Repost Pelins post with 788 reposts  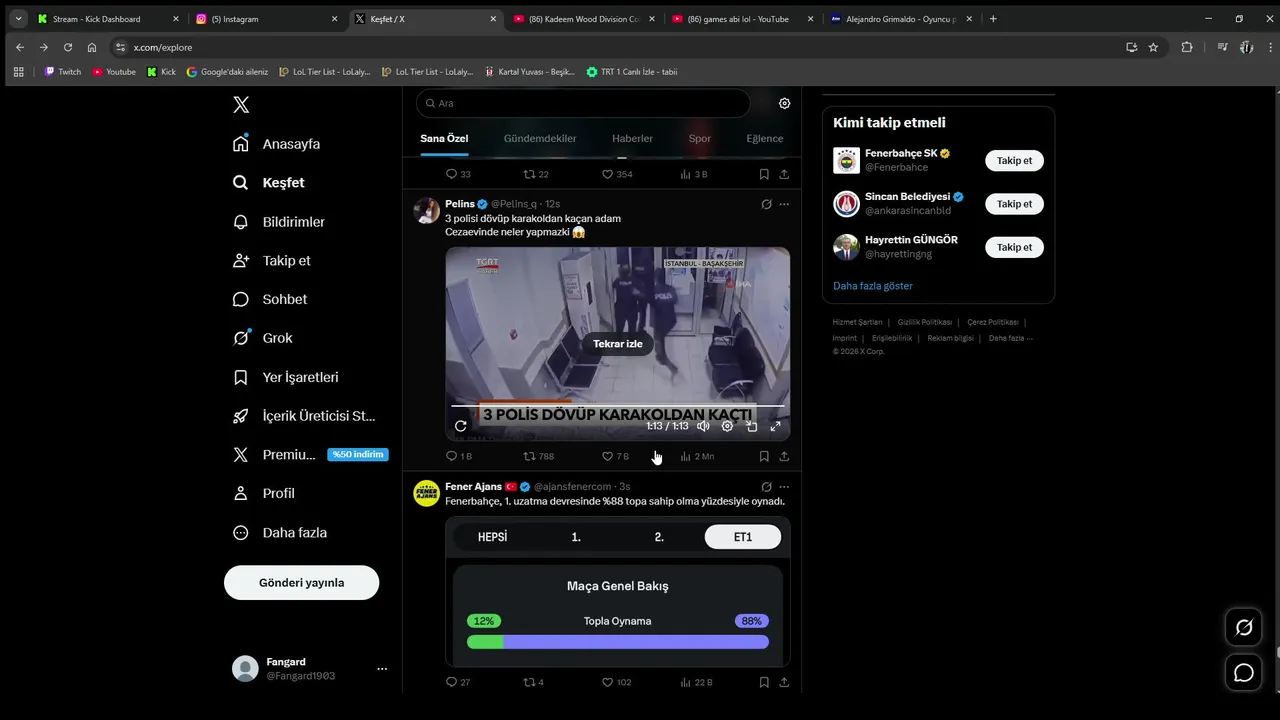click(x=538, y=456)
